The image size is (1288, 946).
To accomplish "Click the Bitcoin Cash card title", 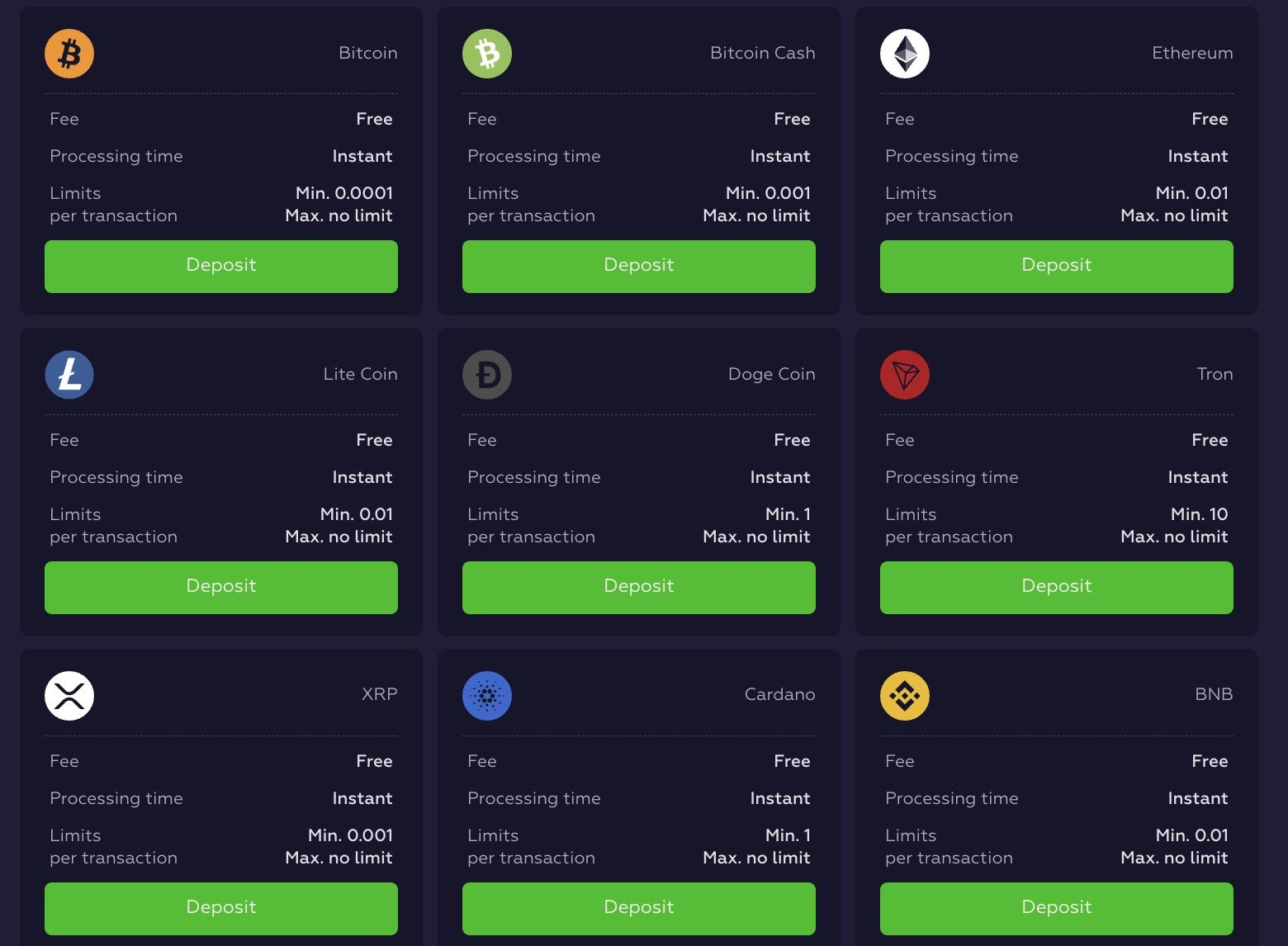I will 762,53.
